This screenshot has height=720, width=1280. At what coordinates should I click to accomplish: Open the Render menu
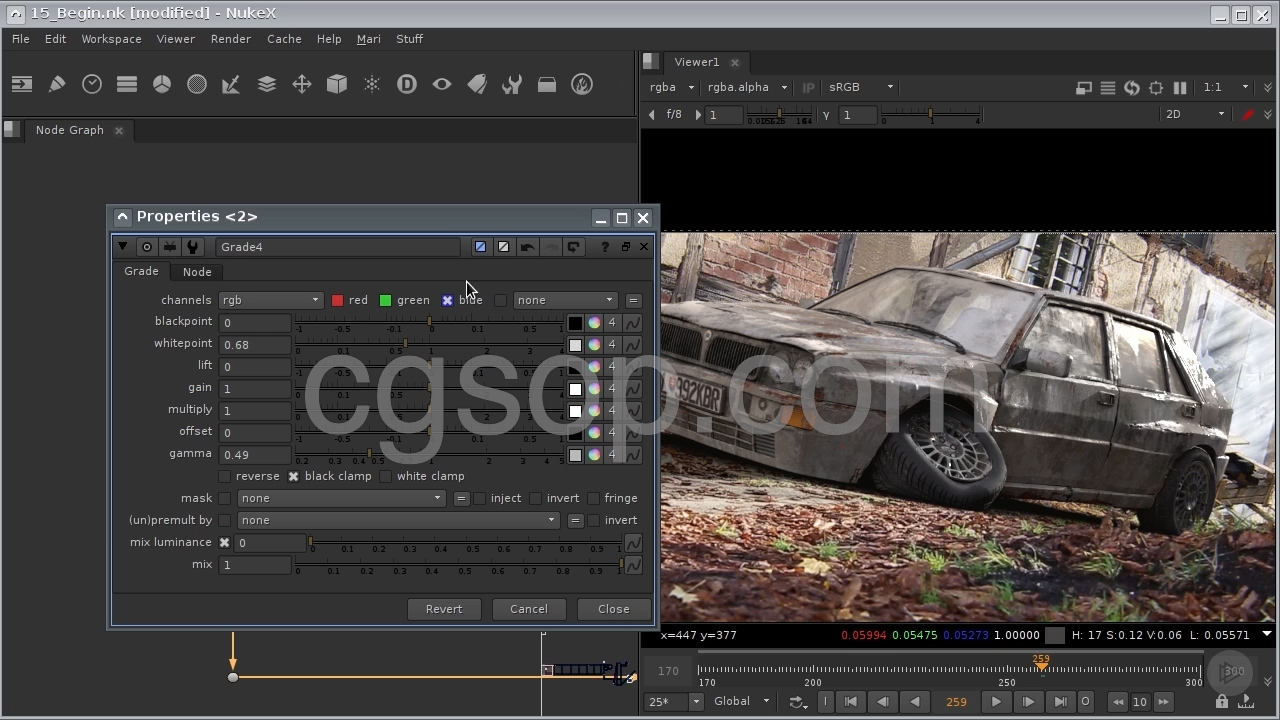coord(230,39)
